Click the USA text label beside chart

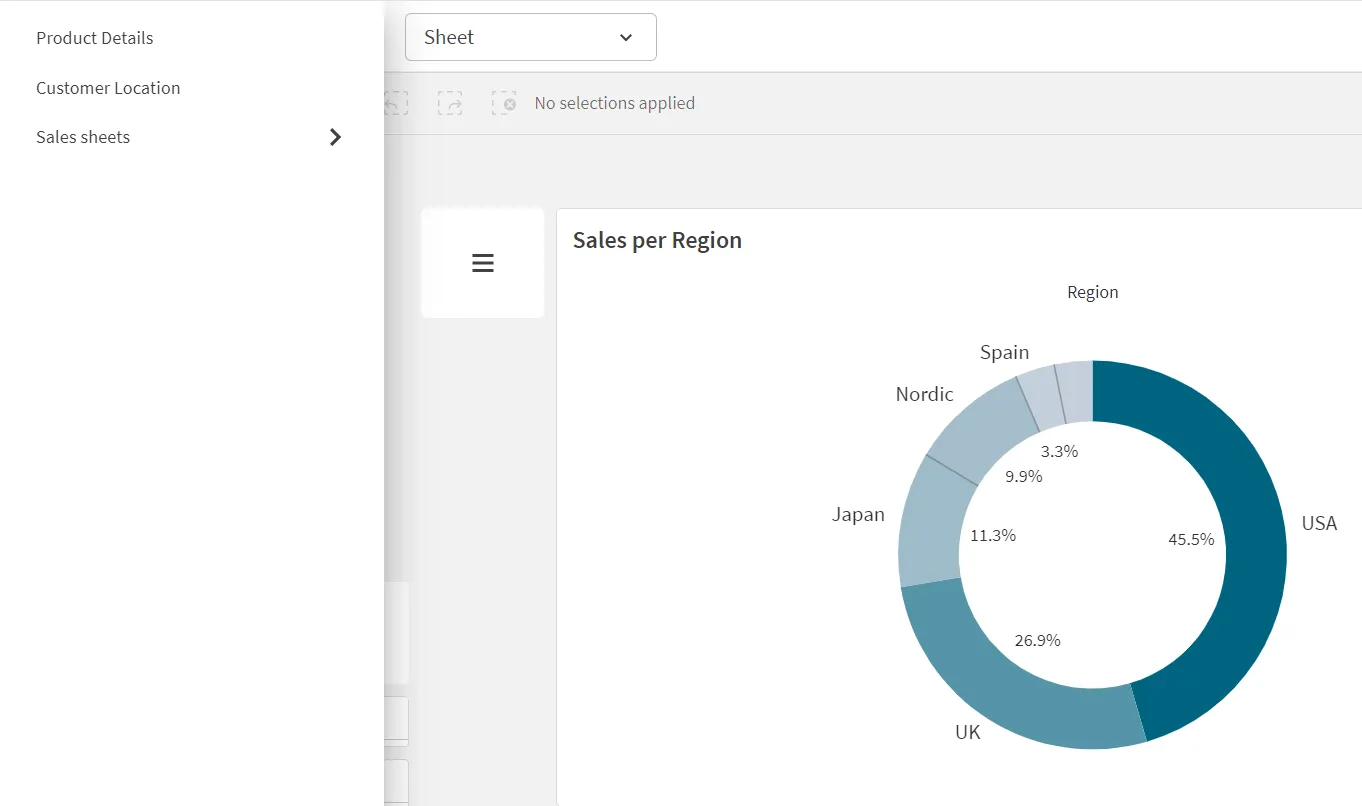pyautogui.click(x=1318, y=524)
